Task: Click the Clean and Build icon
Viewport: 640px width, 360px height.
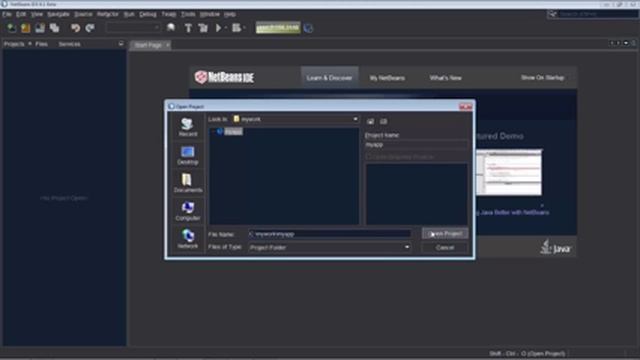Action: [x=203, y=28]
